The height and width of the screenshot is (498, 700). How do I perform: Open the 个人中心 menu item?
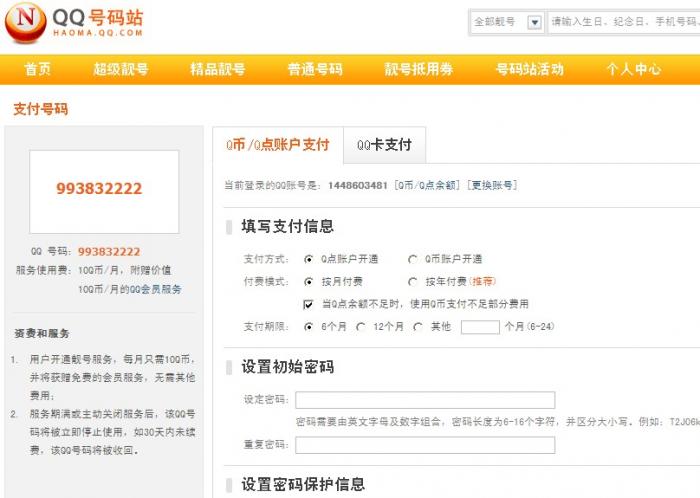point(633,69)
